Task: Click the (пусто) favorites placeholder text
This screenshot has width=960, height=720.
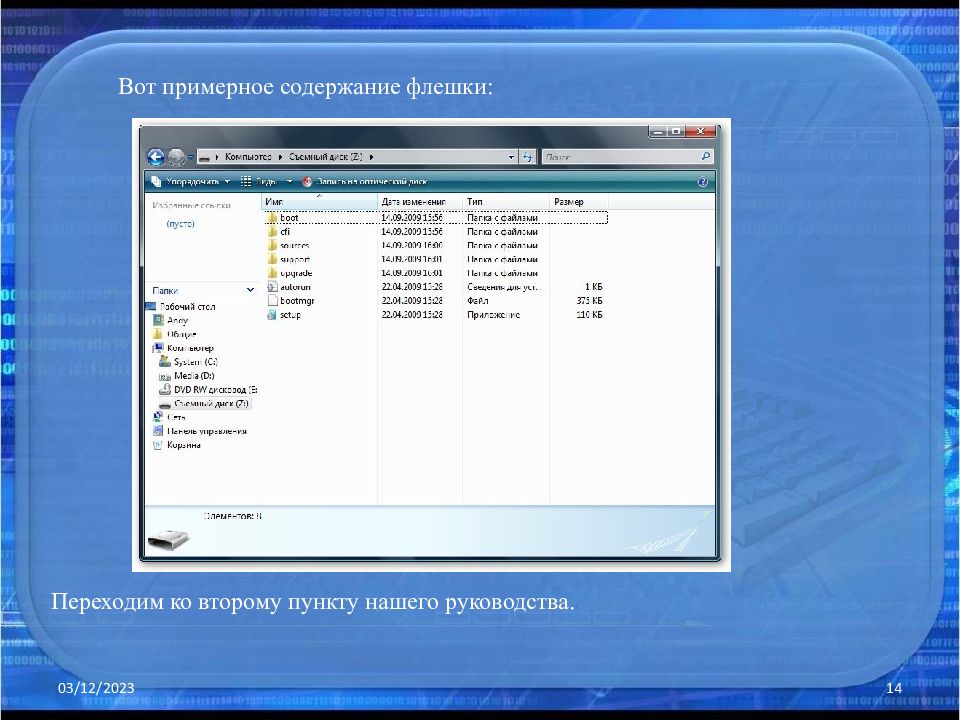Action: (180, 224)
